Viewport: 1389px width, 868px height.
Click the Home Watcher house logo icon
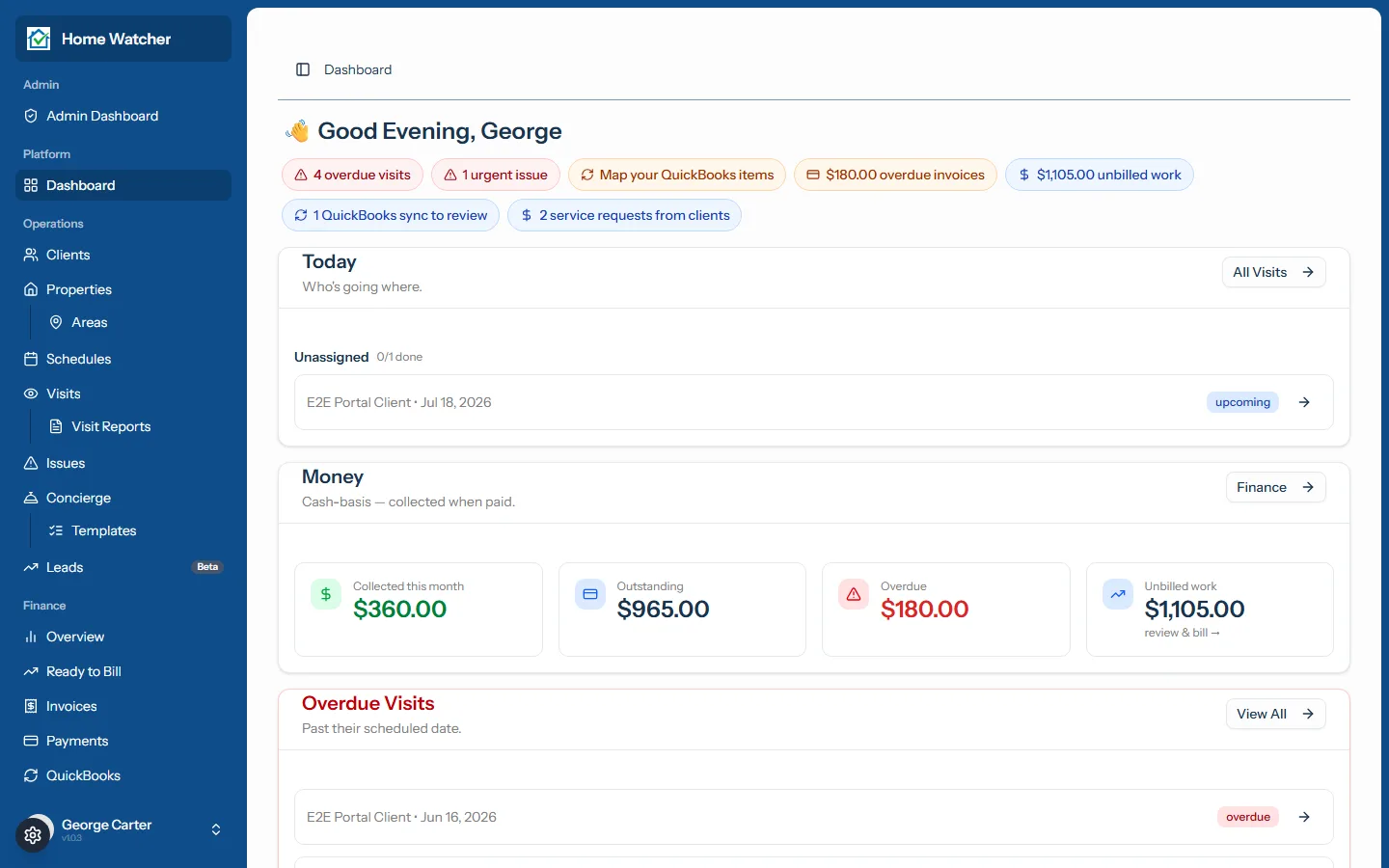(39, 39)
